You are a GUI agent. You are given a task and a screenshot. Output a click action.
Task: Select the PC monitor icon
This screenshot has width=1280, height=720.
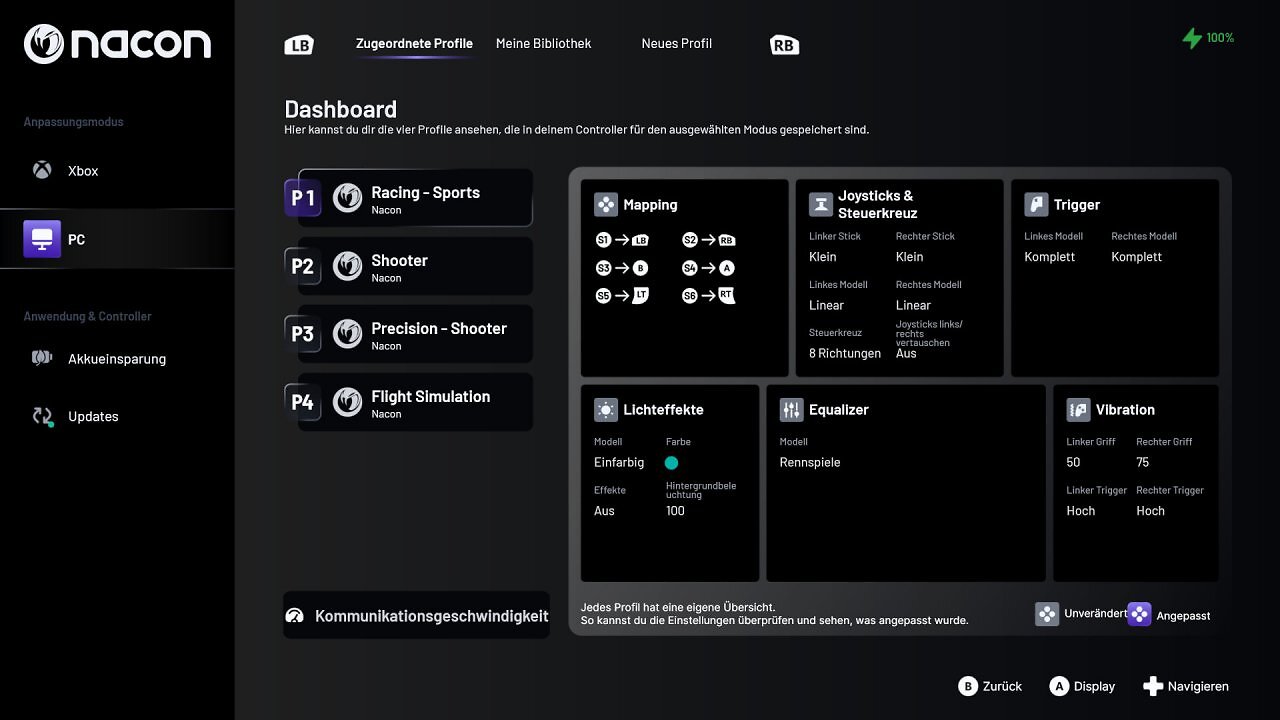coord(42,239)
